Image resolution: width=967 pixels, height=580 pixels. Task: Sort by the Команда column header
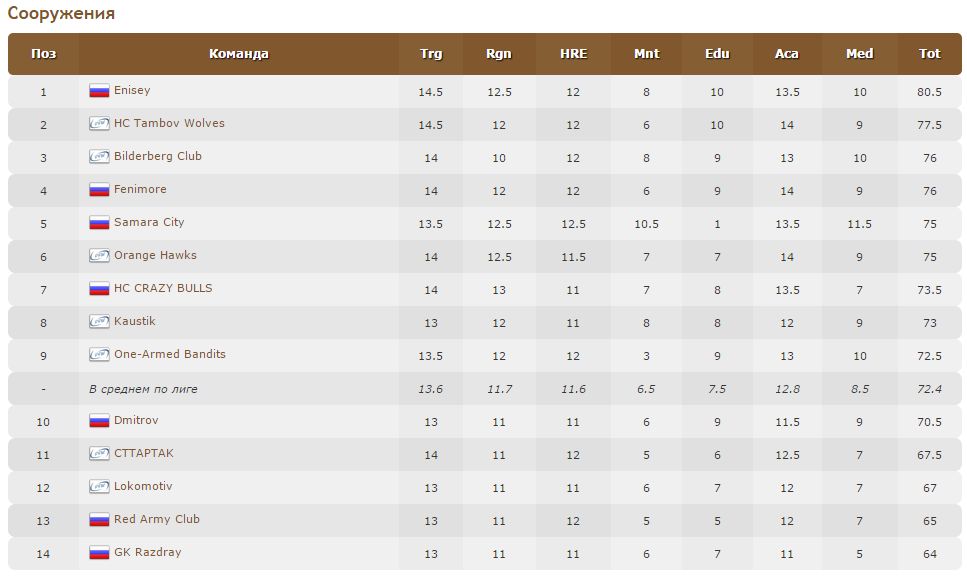point(238,54)
